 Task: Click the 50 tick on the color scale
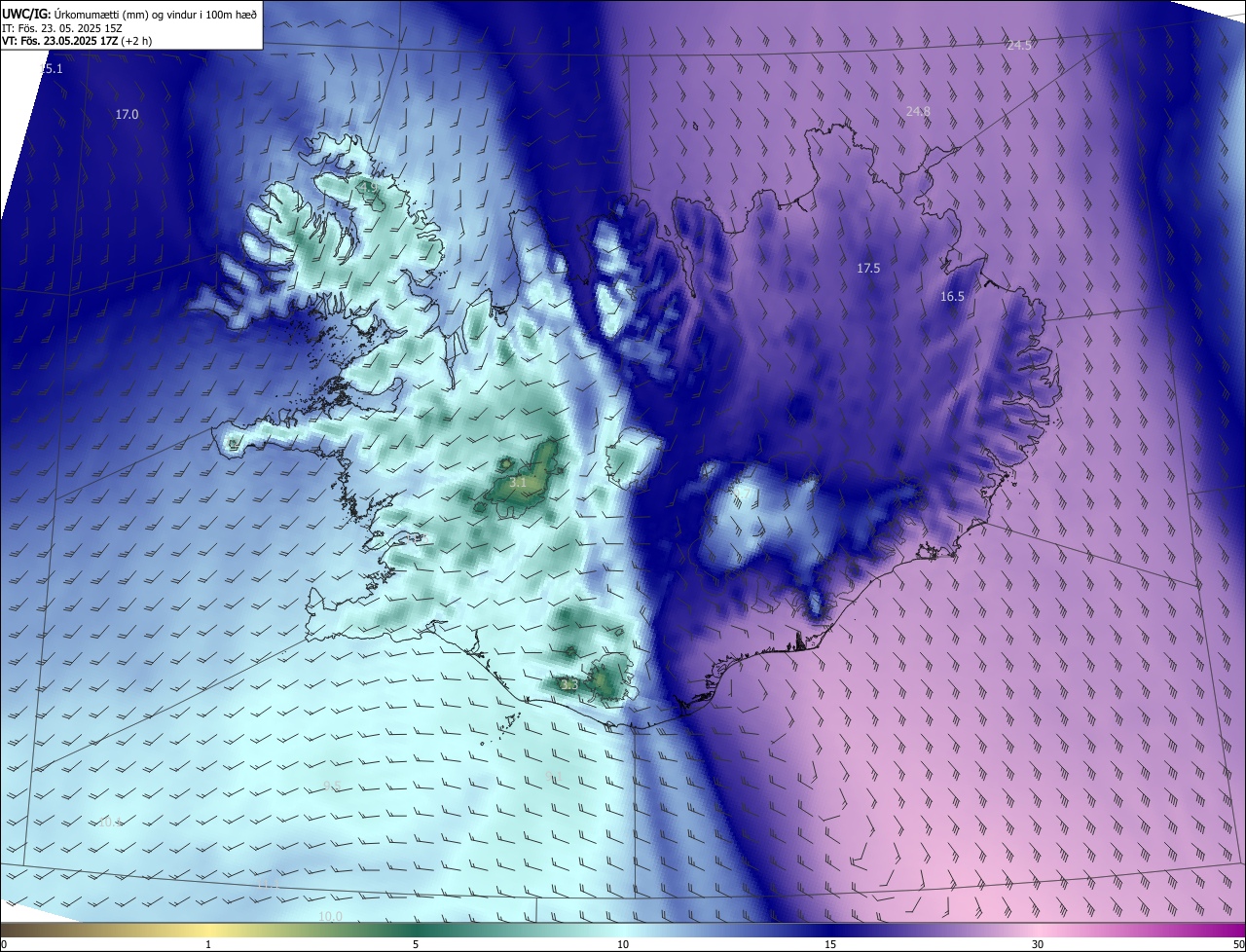[x=1238, y=945]
